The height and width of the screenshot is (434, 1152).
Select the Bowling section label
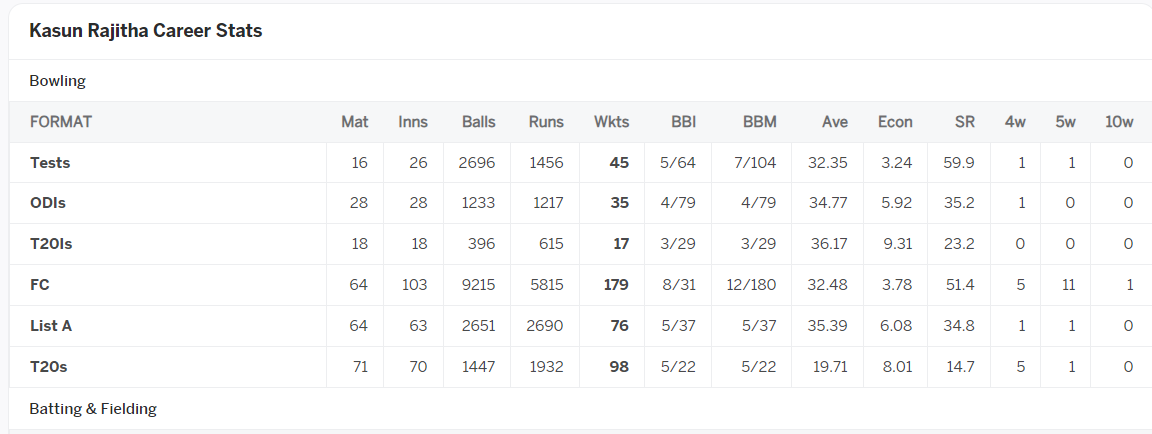[x=57, y=82]
